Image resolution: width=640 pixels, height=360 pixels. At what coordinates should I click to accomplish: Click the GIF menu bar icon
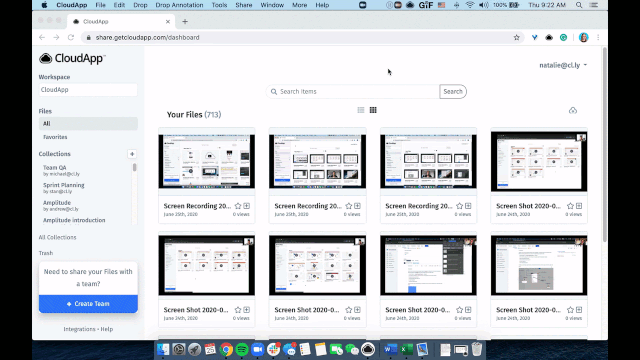(x=426, y=5)
